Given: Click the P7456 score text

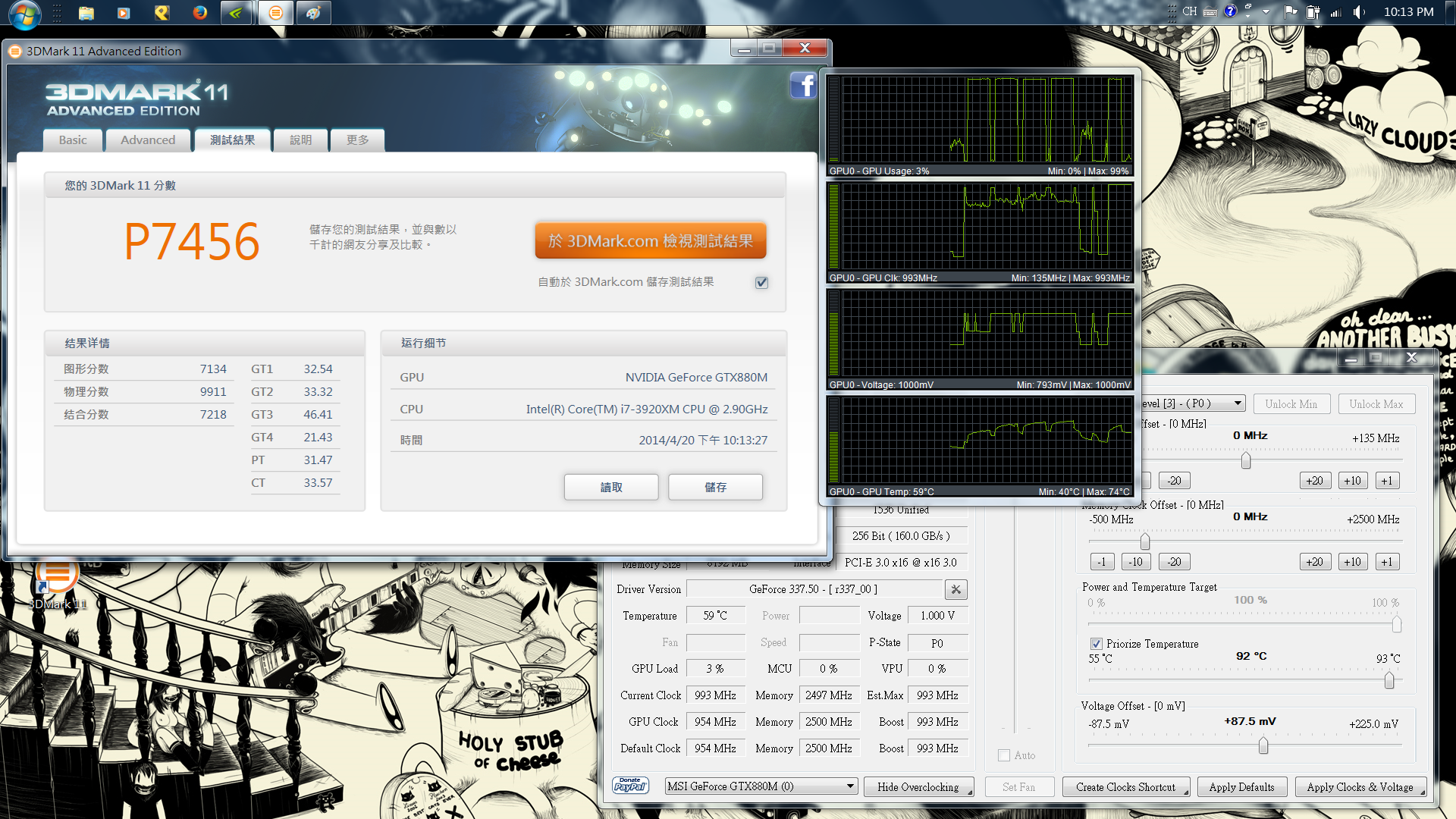Looking at the screenshot, I should (192, 242).
